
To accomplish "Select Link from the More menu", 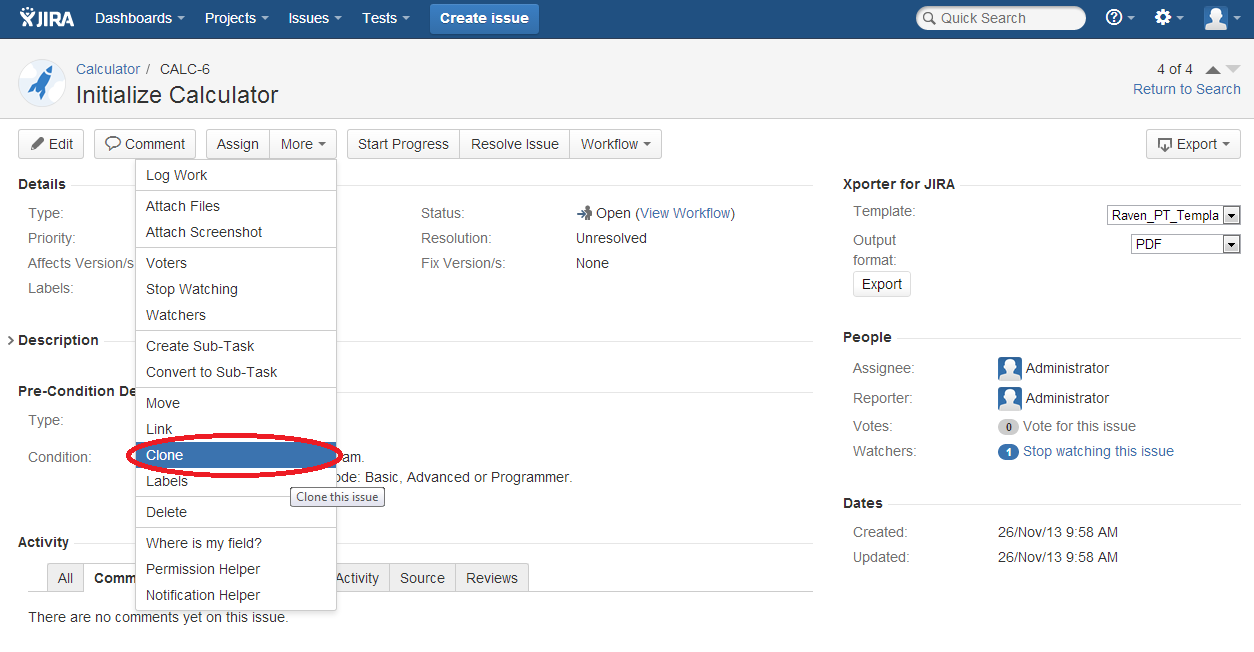I will pyautogui.click(x=236, y=429).
